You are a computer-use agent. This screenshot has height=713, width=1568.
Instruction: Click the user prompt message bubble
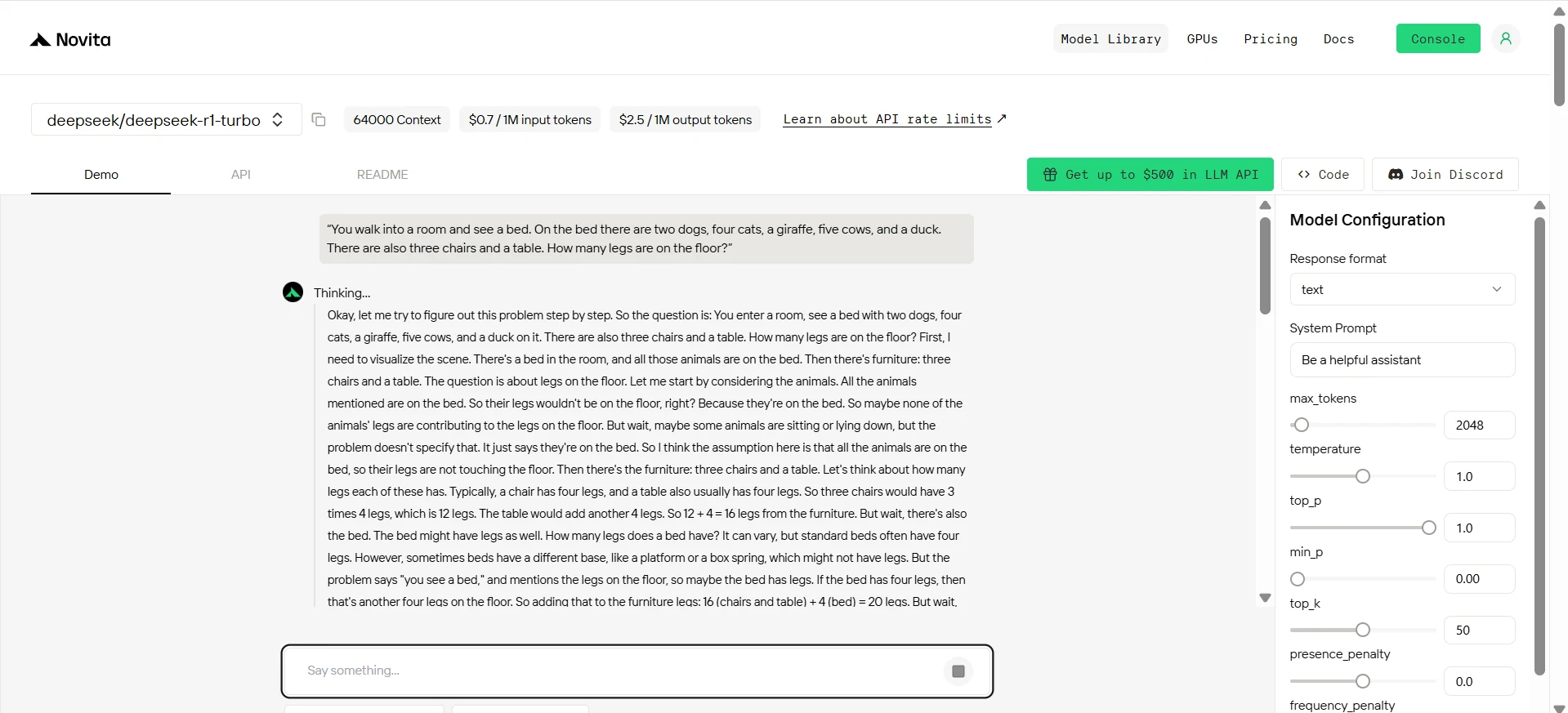646,238
